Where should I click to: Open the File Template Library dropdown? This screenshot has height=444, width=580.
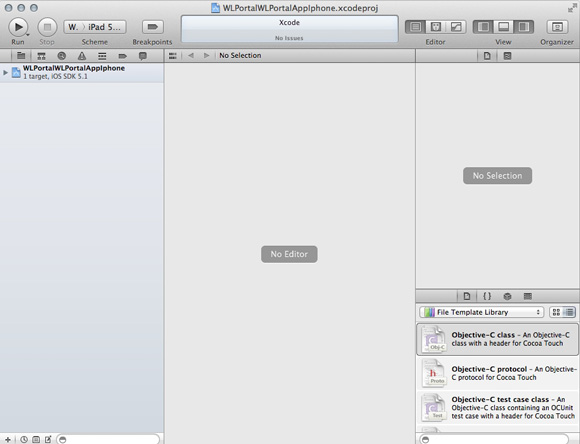[x=481, y=312]
